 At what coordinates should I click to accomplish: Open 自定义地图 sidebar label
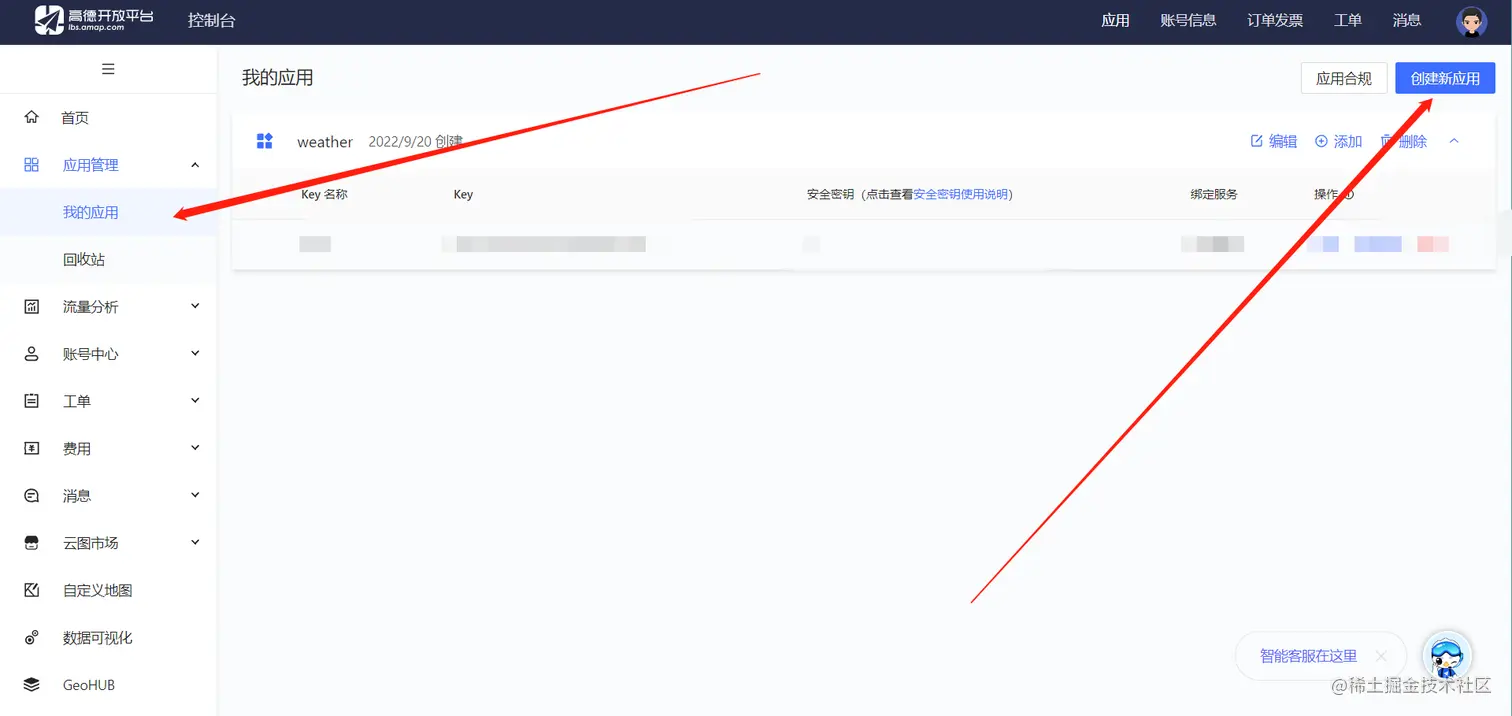point(98,590)
